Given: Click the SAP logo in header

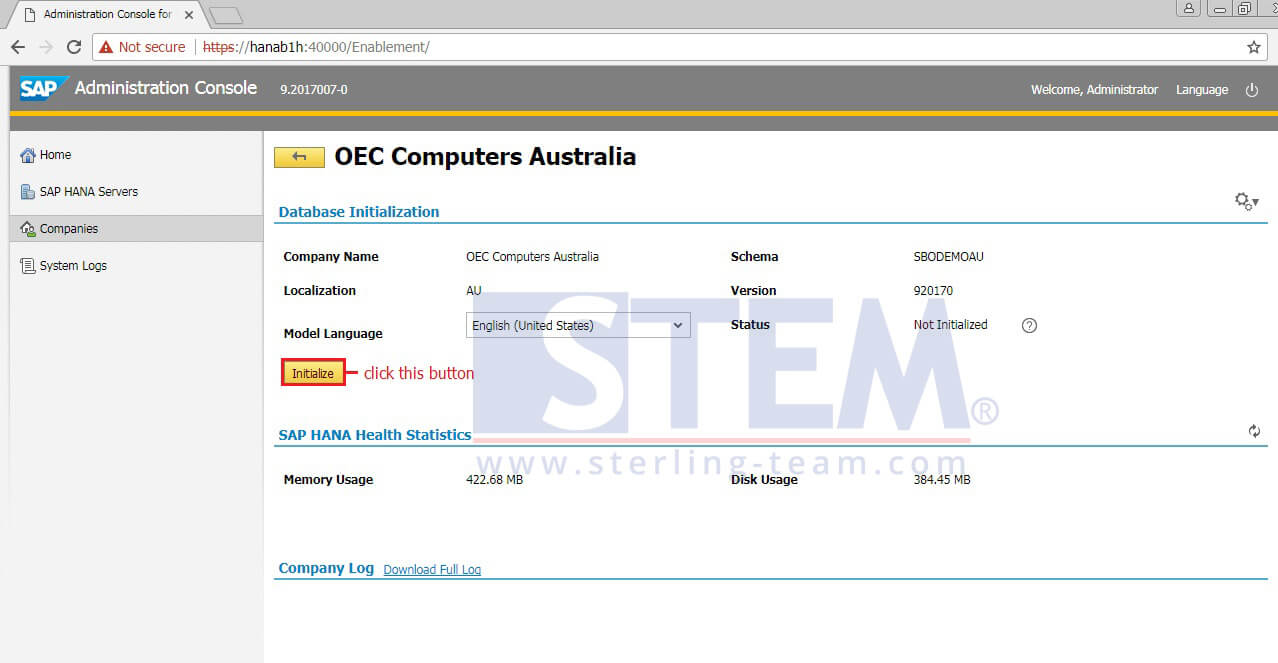Looking at the screenshot, I should pyautogui.click(x=43, y=88).
